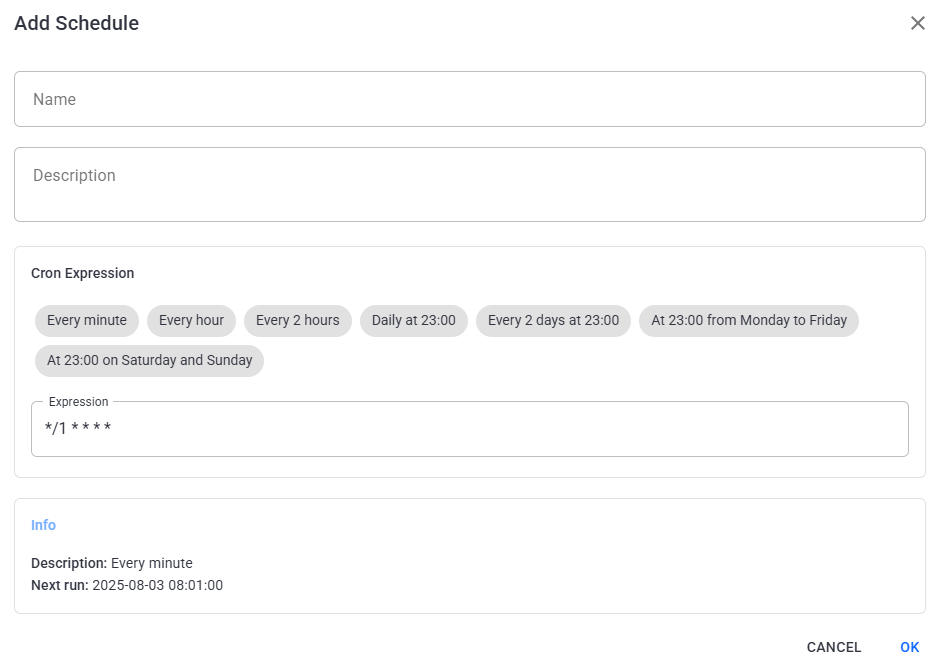This screenshot has height=670, width=941.
Task: Click the Description: Every minute text
Action: click(x=112, y=563)
